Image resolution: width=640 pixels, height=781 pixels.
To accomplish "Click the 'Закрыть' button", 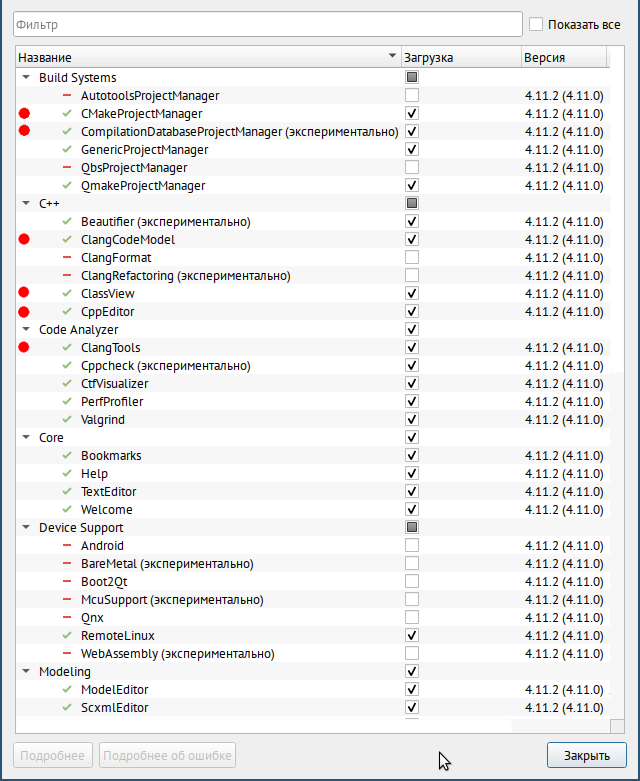I will click(587, 756).
